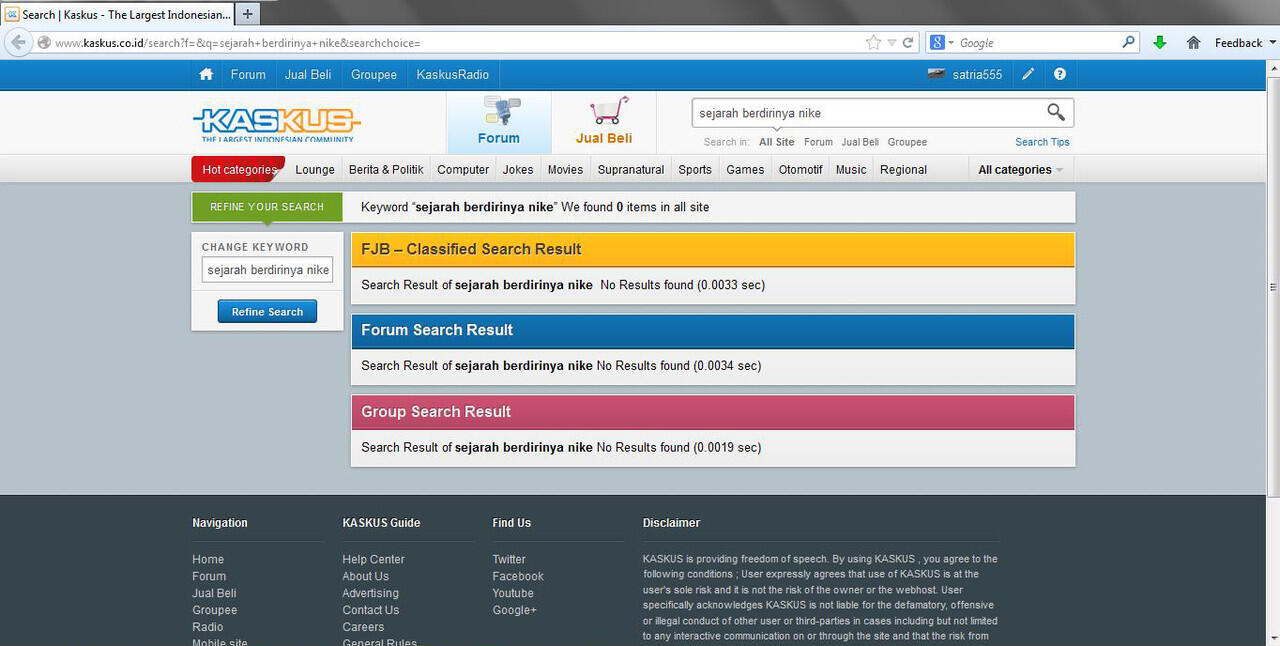Open footer Twitter link
The height and width of the screenshot is (646, 1280).
tap(509, 560)
